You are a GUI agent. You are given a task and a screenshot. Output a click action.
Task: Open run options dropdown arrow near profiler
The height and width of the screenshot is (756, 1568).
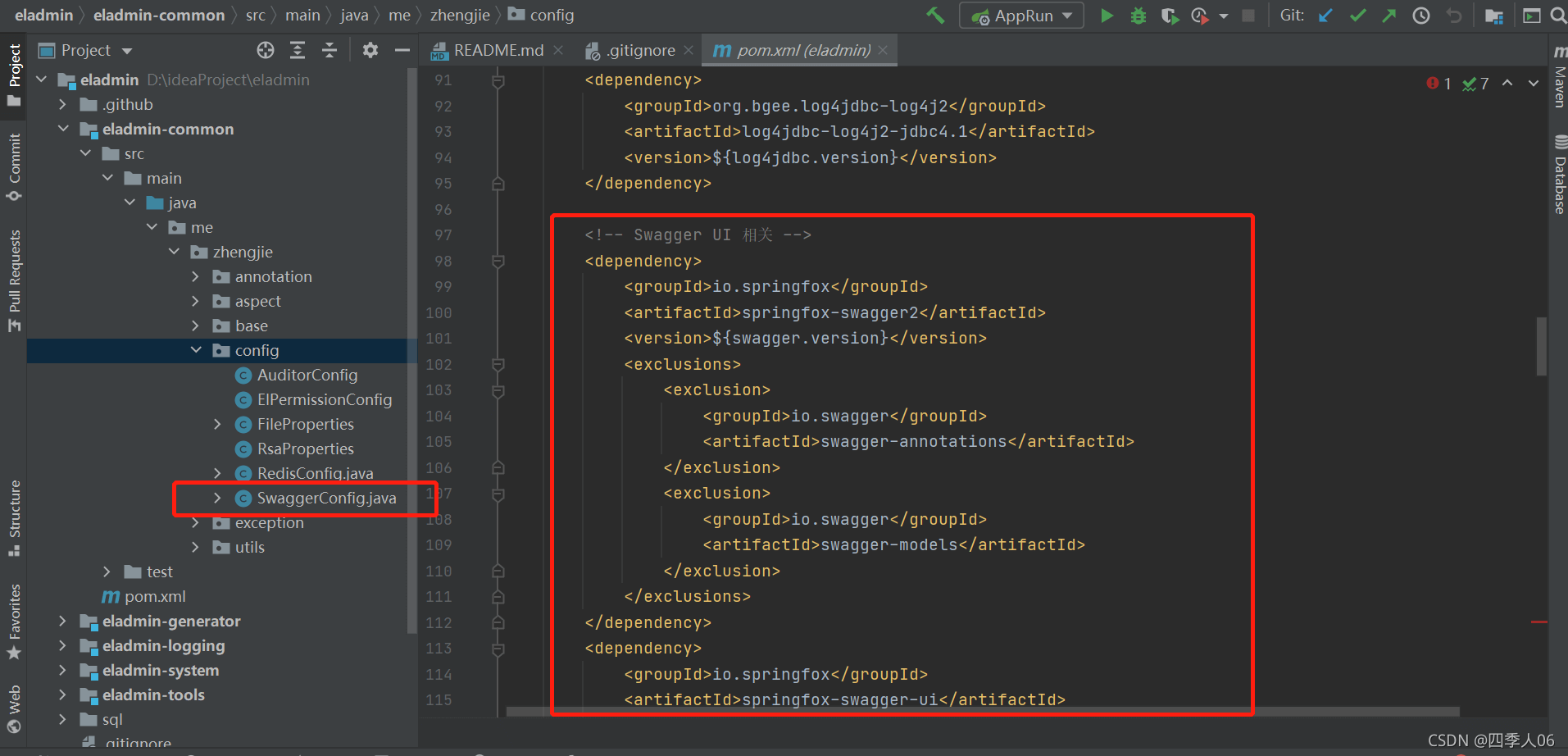point(1224,16)
